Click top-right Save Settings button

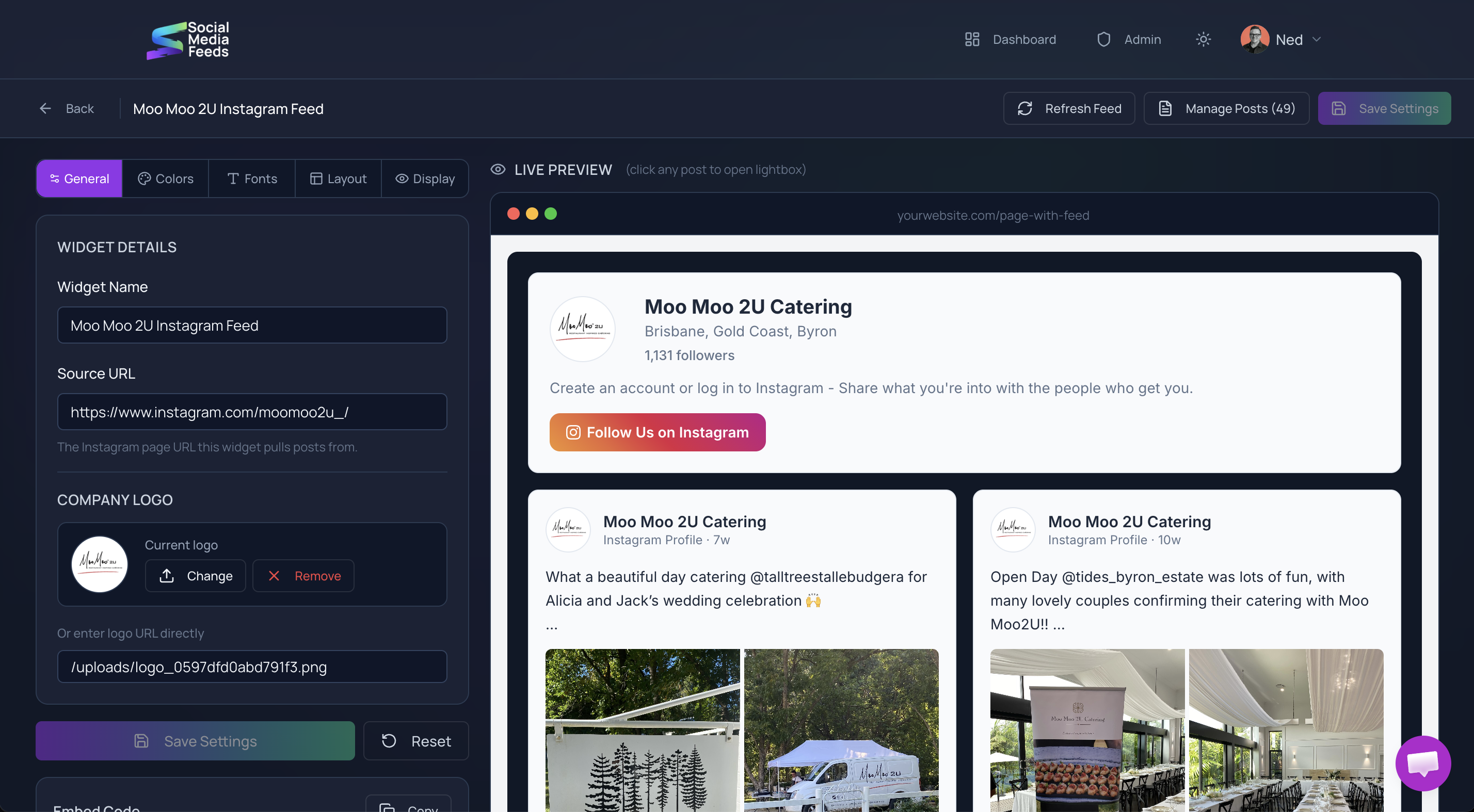tap(1384, 109)
